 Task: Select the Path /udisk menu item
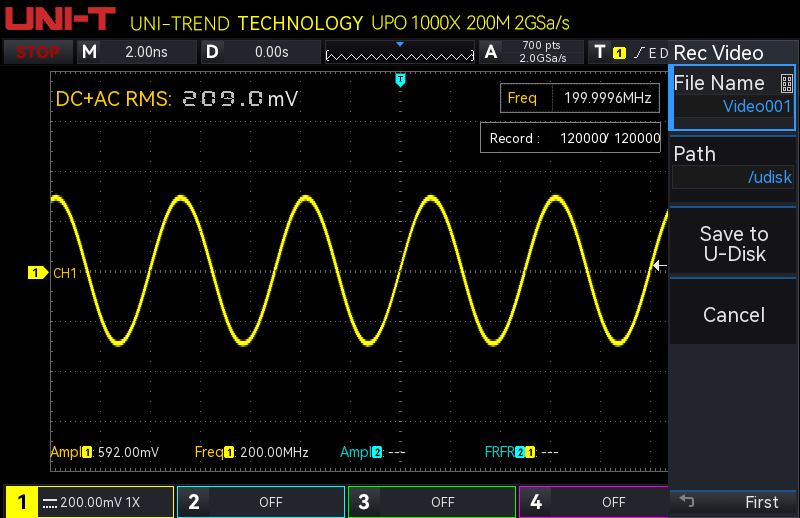coord(733,166)
